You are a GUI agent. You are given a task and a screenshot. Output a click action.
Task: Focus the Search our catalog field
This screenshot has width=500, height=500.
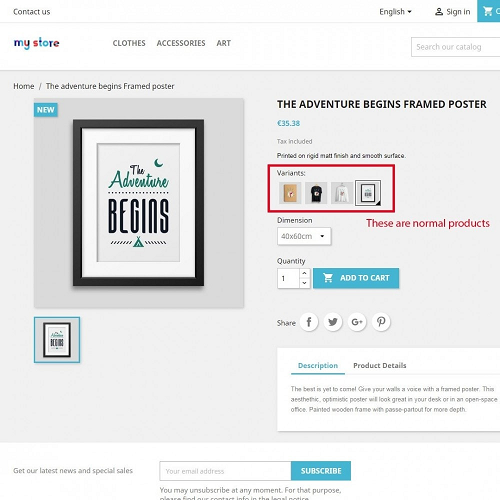456,47
